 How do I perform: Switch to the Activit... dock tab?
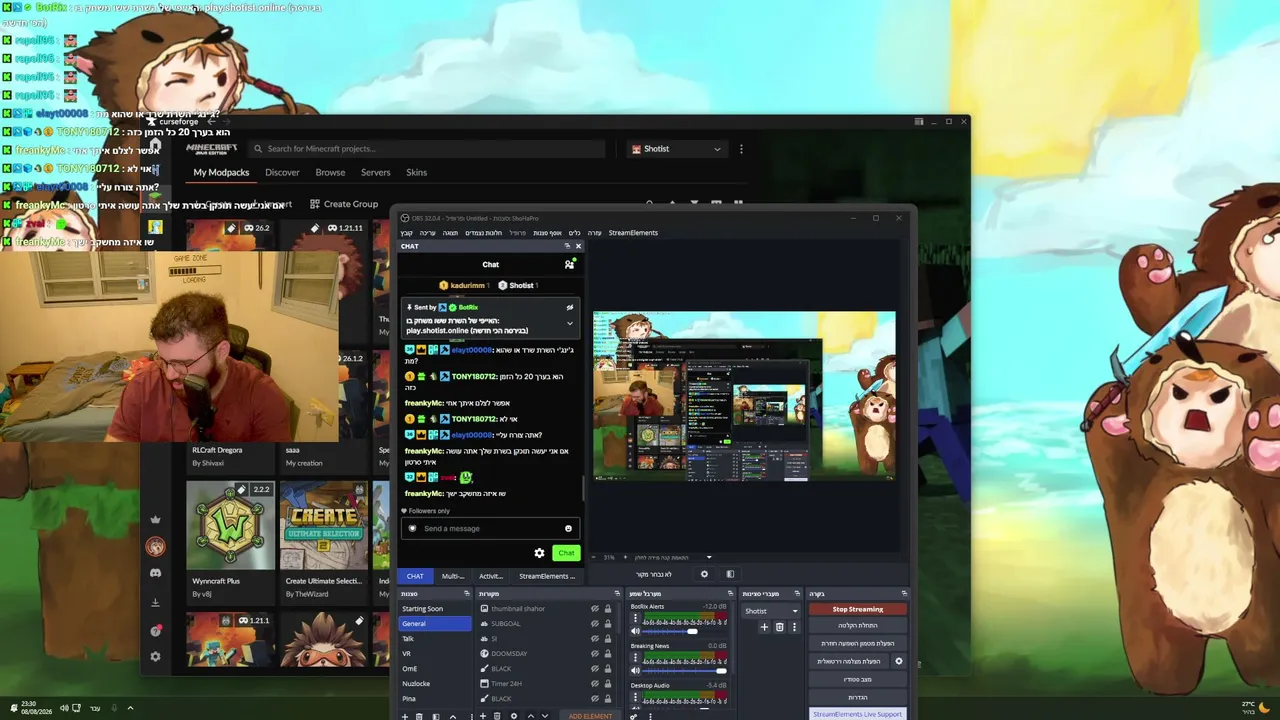(491, 576)
